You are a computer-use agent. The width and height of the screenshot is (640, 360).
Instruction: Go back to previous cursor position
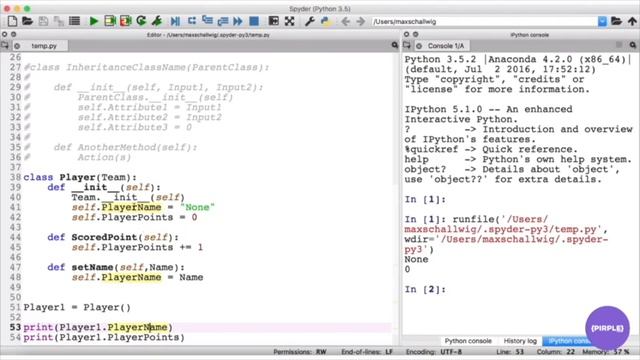tap(345, 21)
